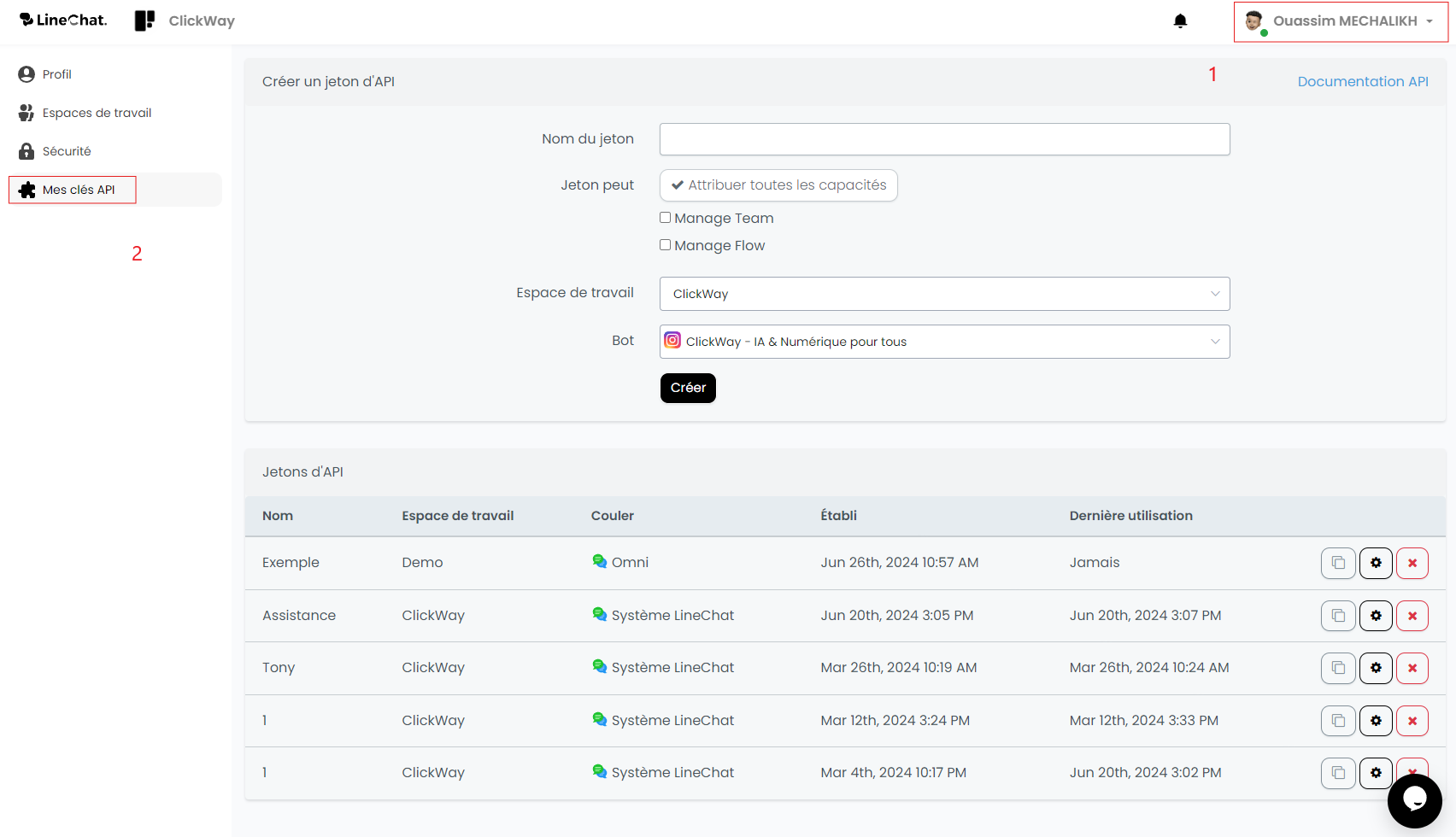The height and width of the screenshot is (837, 1456).
Task: Expand the user menu caret arrow
Action: [1430, 21]
